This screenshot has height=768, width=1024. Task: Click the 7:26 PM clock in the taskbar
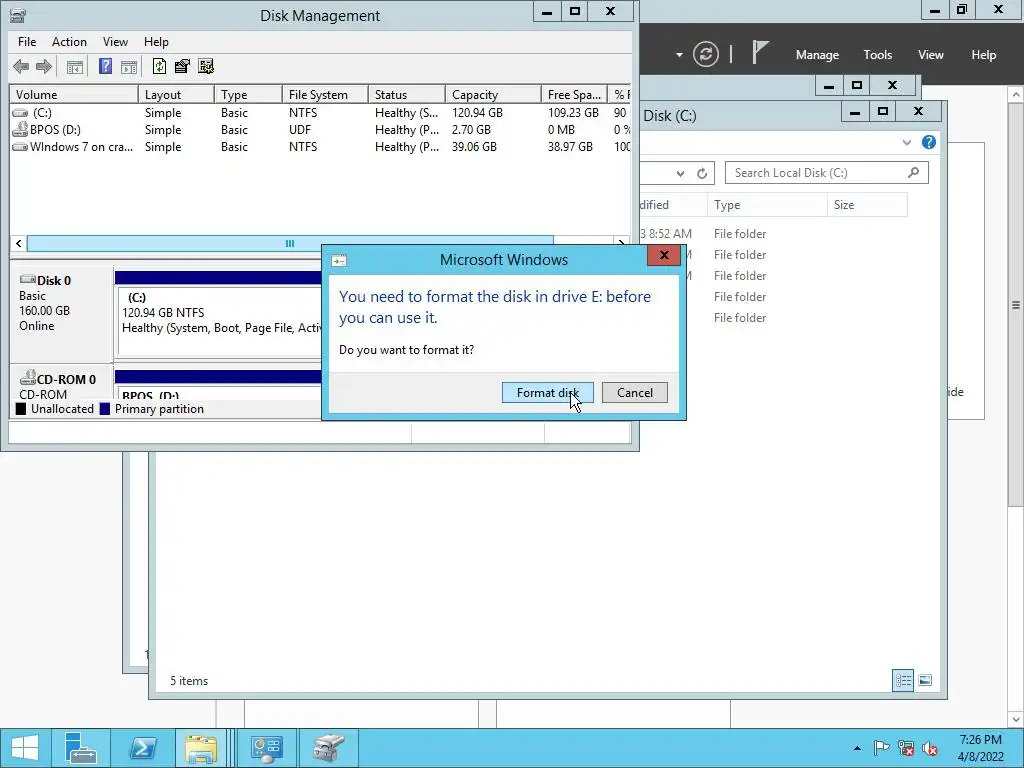tap(980, 740)
